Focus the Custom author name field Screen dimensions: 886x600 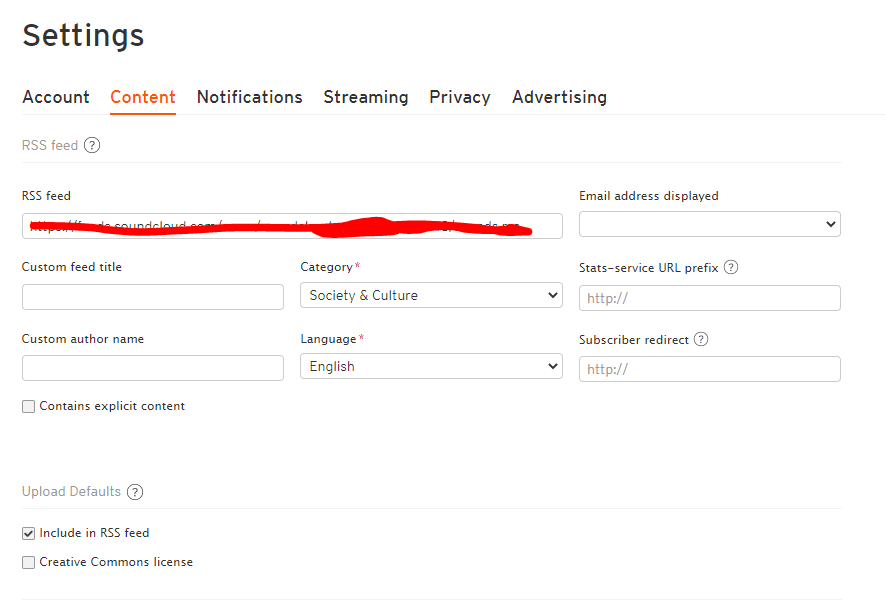(152, 368)
